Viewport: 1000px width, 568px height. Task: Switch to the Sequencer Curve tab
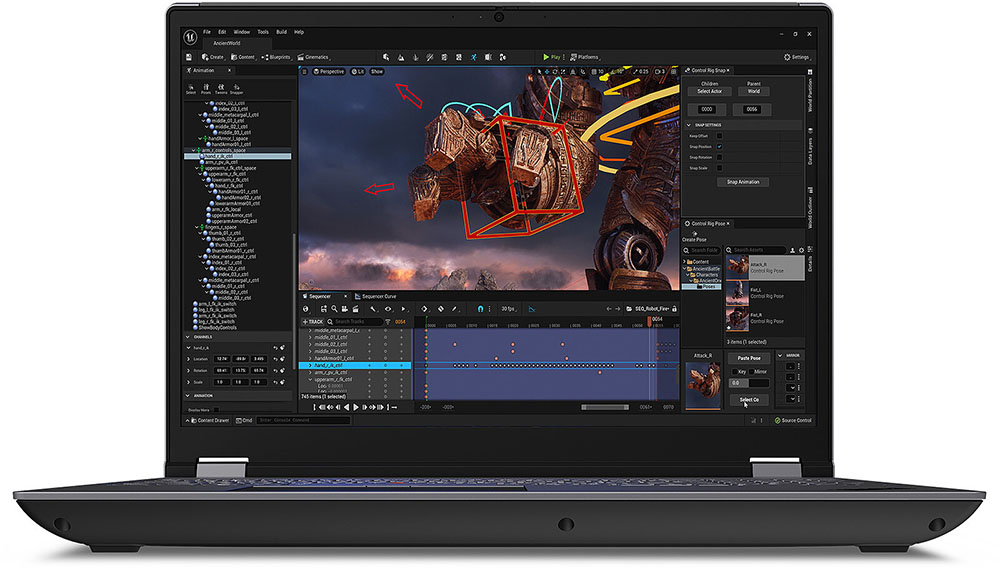(x=376, y=296)
